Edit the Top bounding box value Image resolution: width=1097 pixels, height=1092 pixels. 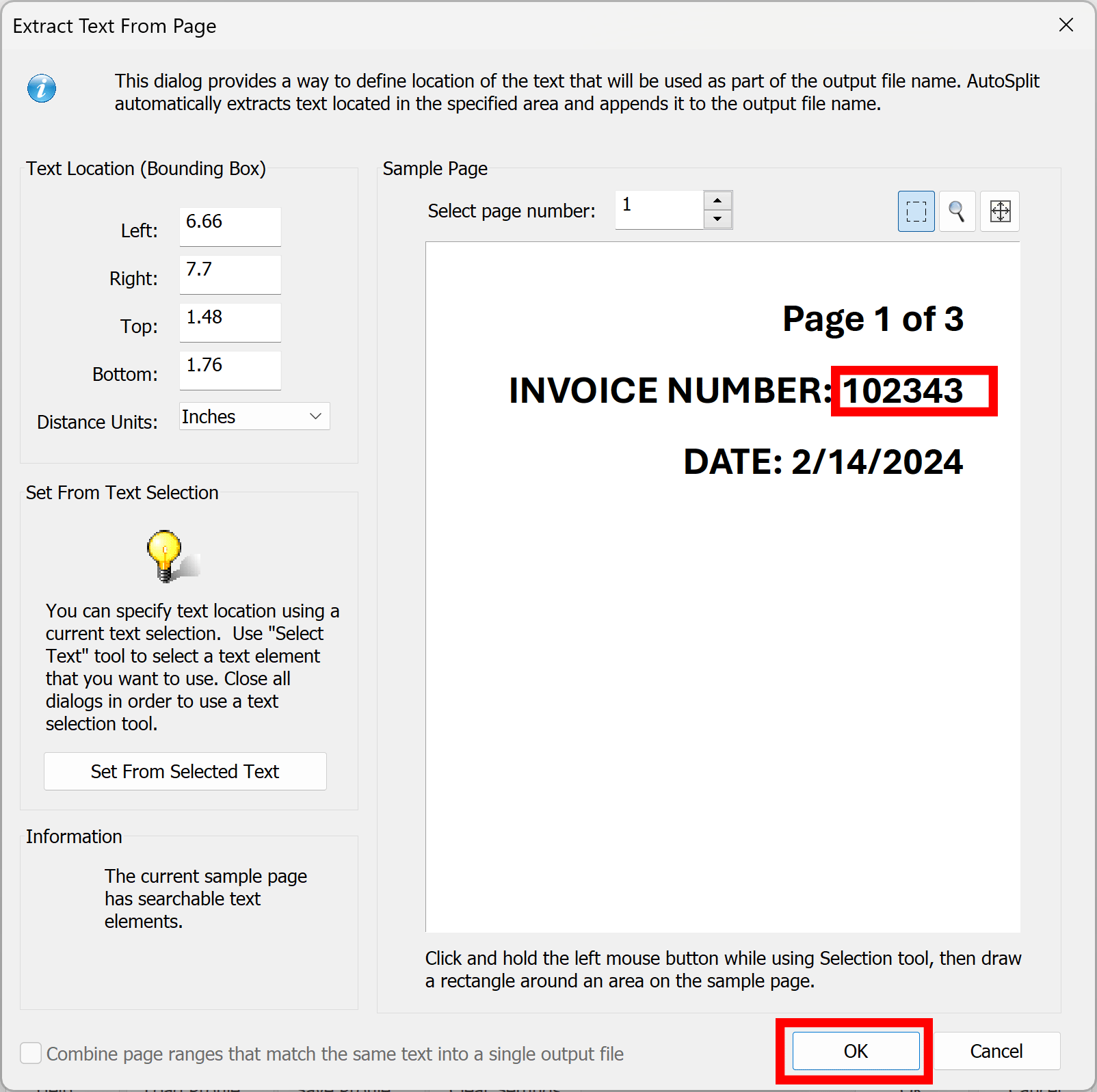[230, 322]
